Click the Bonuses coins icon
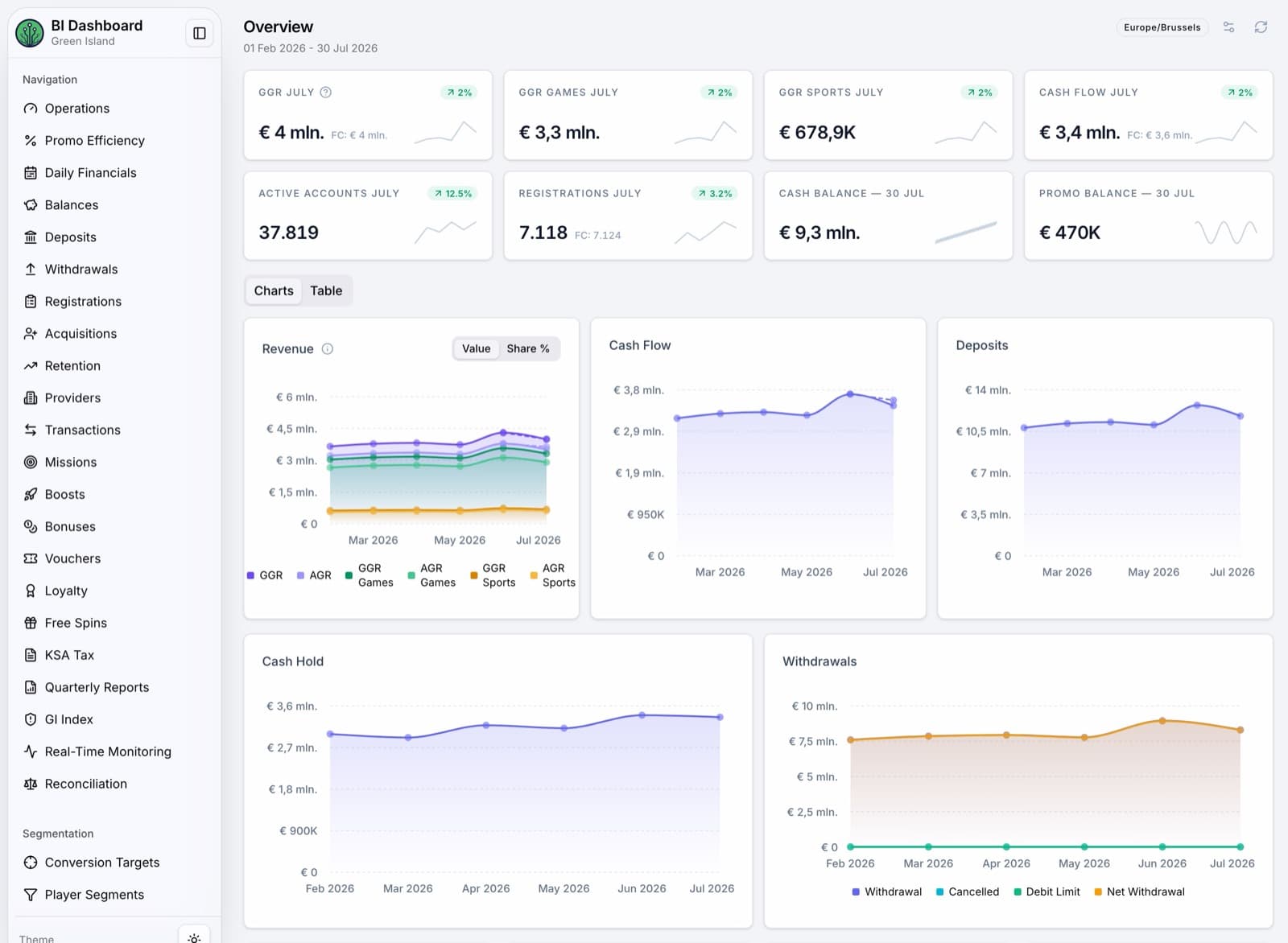Image resolution: width=1288 pixels, height=943 pixels. coord(31,527)
